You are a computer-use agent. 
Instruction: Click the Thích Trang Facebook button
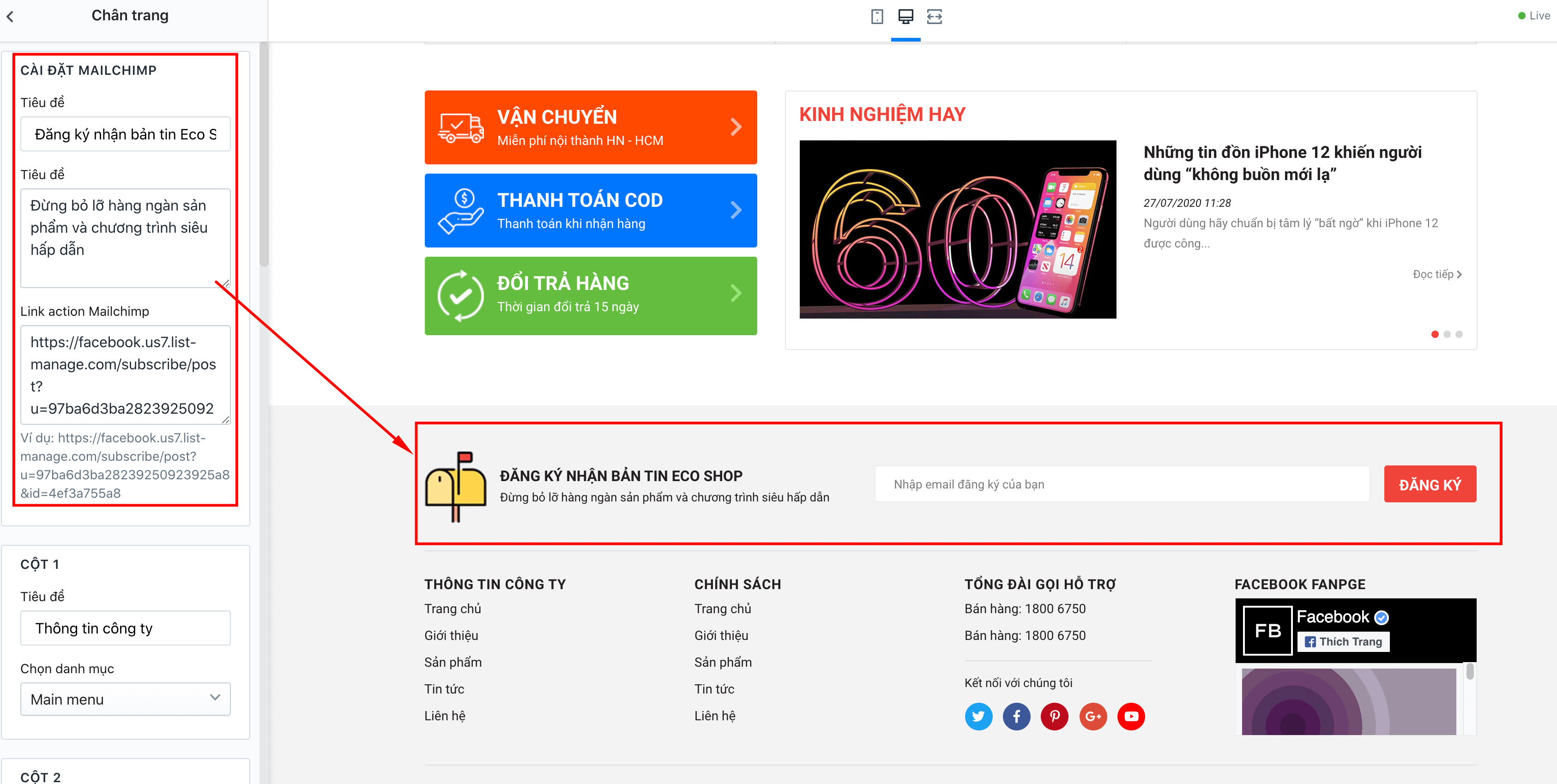pyautogui.click(x=1344, y=642)
